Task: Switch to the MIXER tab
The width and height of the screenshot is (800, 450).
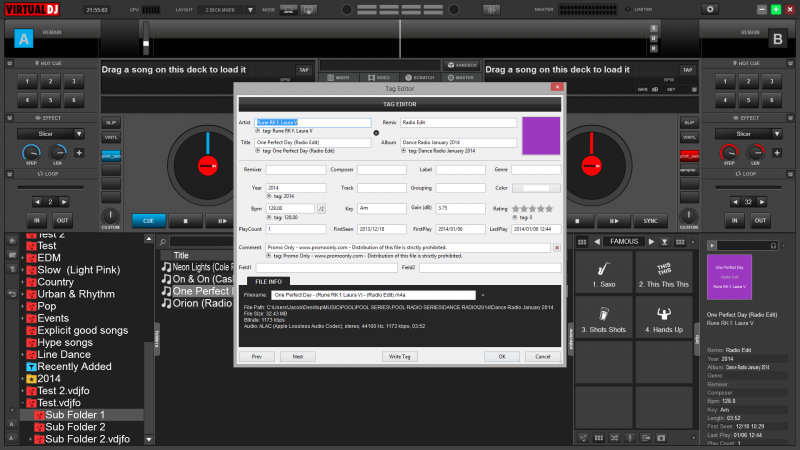Action: (339, 78)
